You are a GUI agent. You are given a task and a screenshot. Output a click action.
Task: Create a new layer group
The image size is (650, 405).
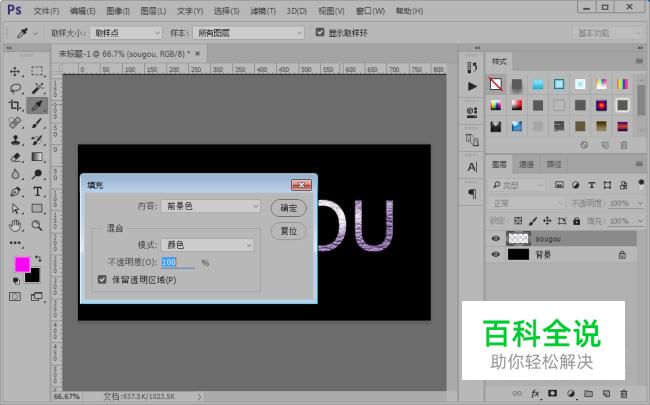[x=588, y=393]
